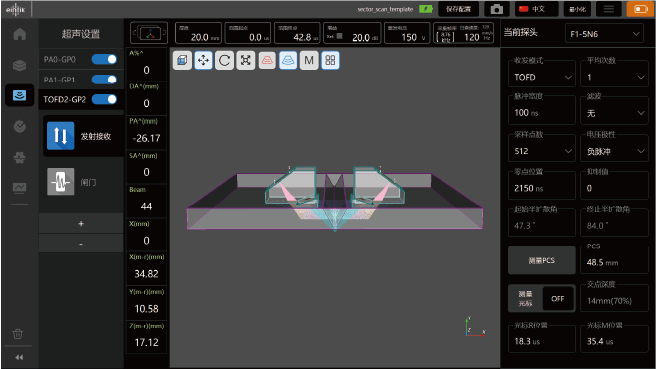Click the camera screenshot icon
Viewport: 656px width, 369px height.
[497, 9]
